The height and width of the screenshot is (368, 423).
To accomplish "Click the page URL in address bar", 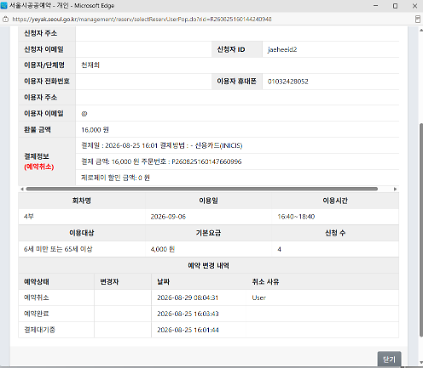I will pyautogui.click(x=142, y=19).
